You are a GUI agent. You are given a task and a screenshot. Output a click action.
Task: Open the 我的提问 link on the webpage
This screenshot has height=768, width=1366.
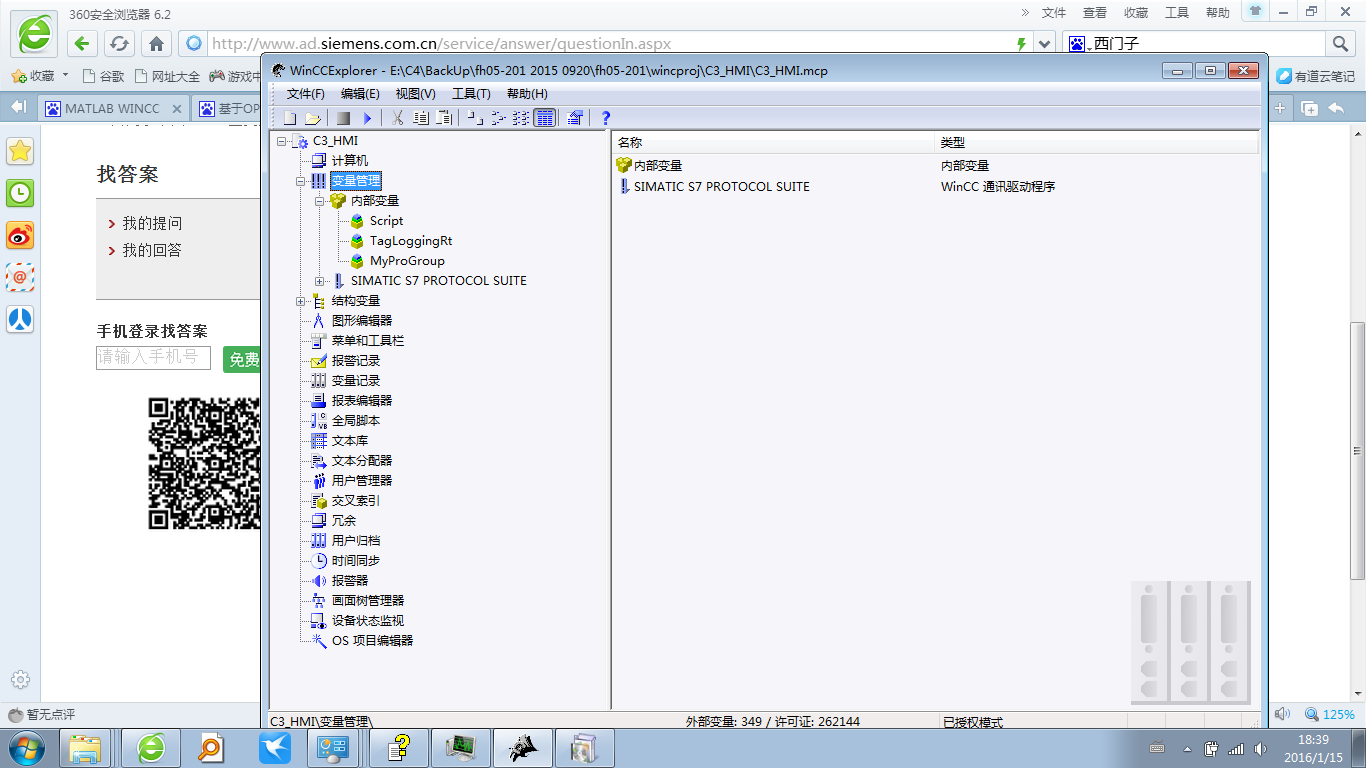pyautogui.click(x=153, y=223)
